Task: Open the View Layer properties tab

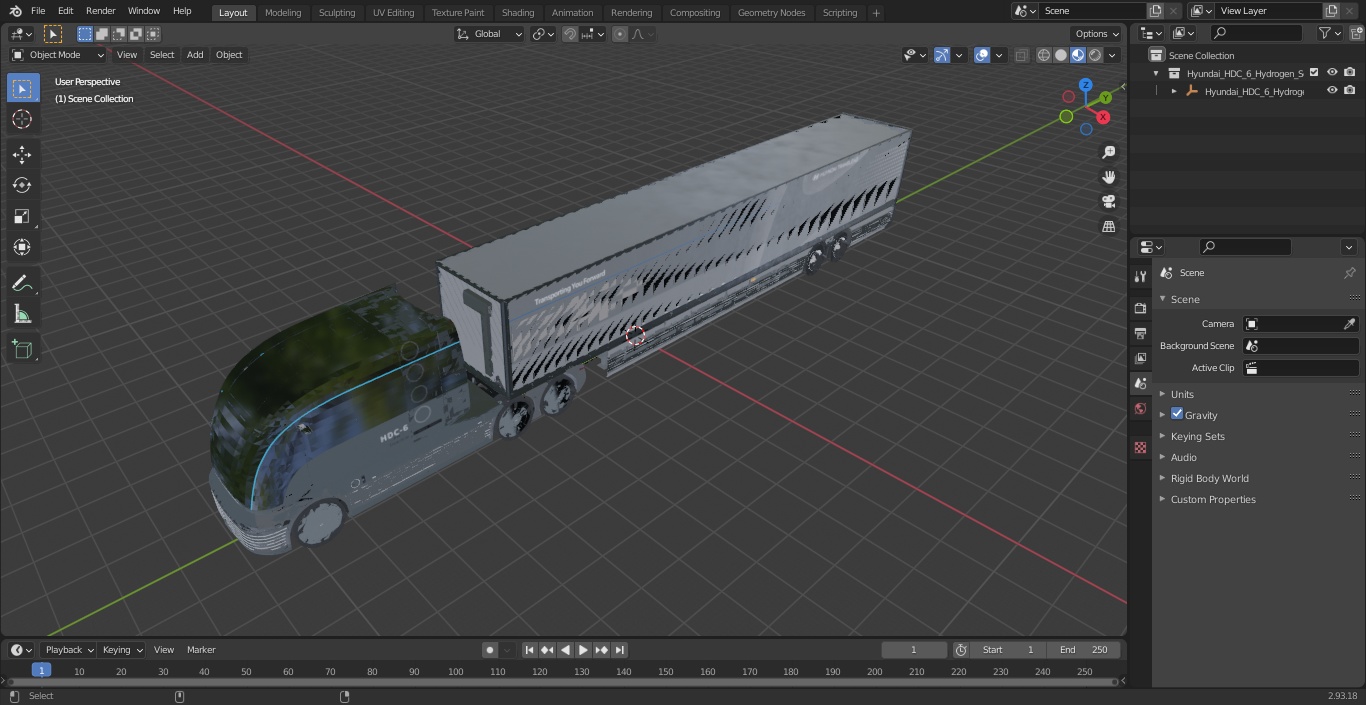Action: click(x=1140, y=358)
